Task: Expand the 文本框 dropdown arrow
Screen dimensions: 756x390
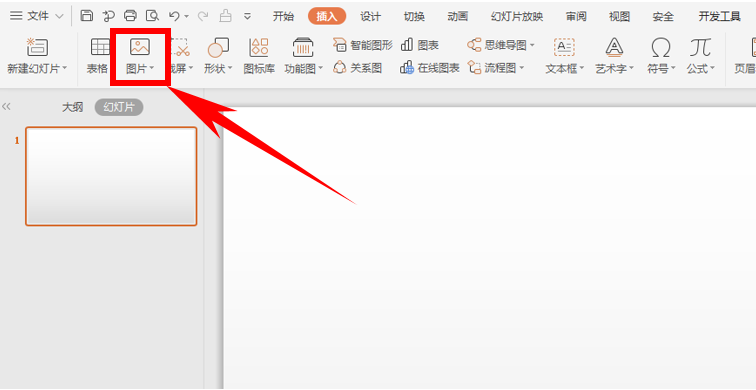Action: [x=581, y=68]
